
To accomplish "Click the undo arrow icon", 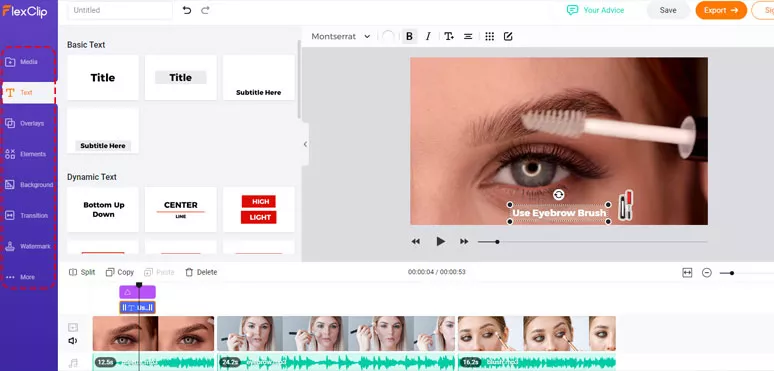I will (x=187, y=10).
